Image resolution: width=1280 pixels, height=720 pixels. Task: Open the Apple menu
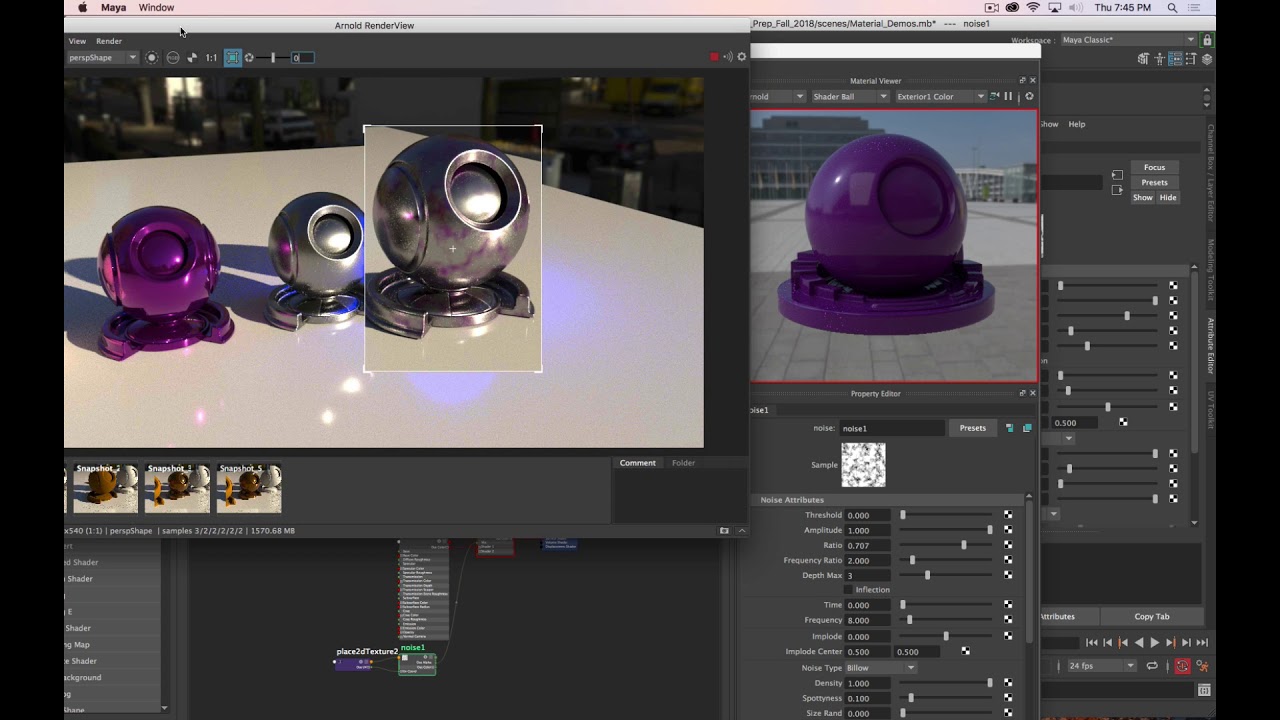(82, 7)
